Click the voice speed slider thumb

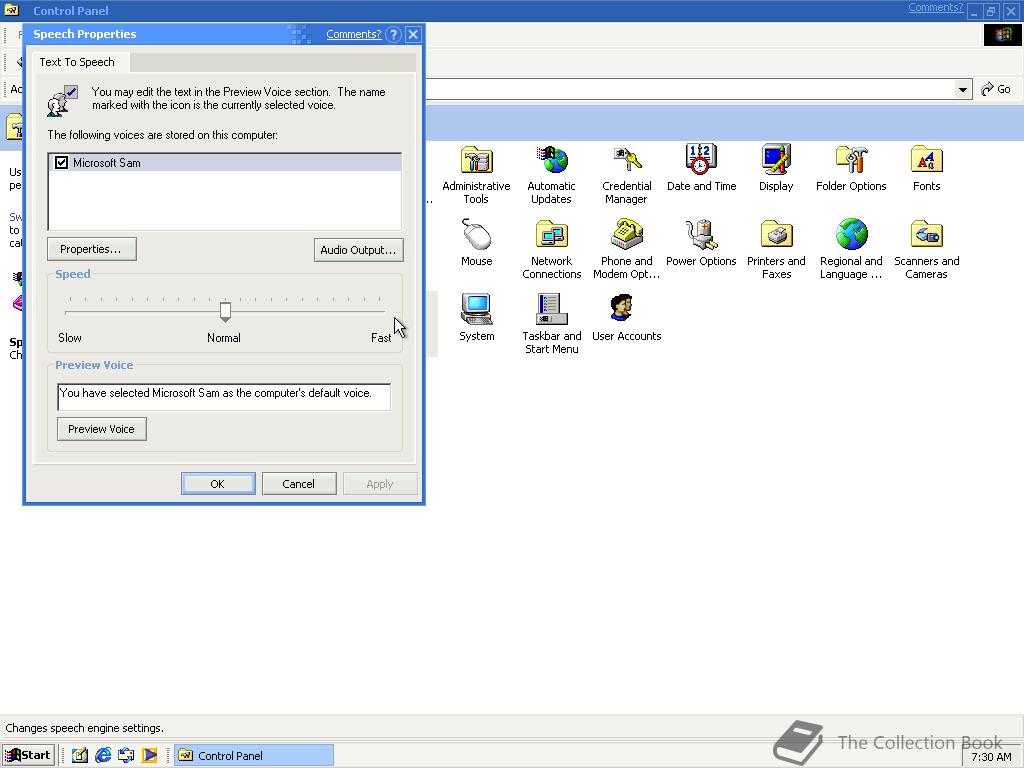pos(225,312)
